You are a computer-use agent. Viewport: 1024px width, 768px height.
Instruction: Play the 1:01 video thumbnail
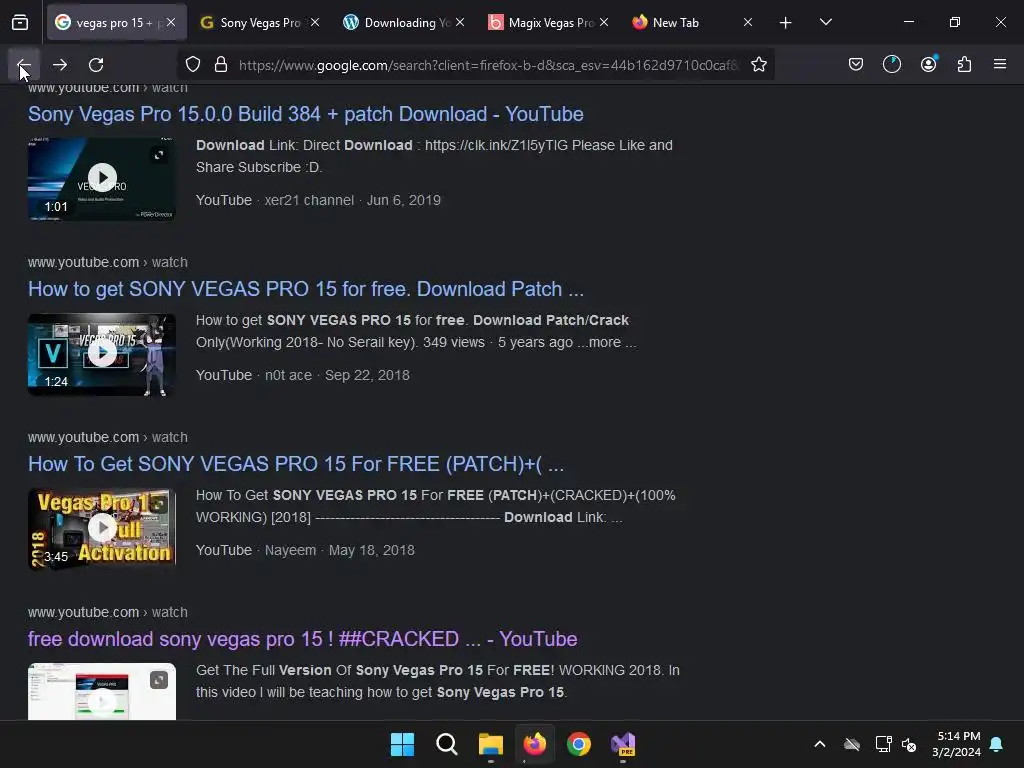click(102, 178)
